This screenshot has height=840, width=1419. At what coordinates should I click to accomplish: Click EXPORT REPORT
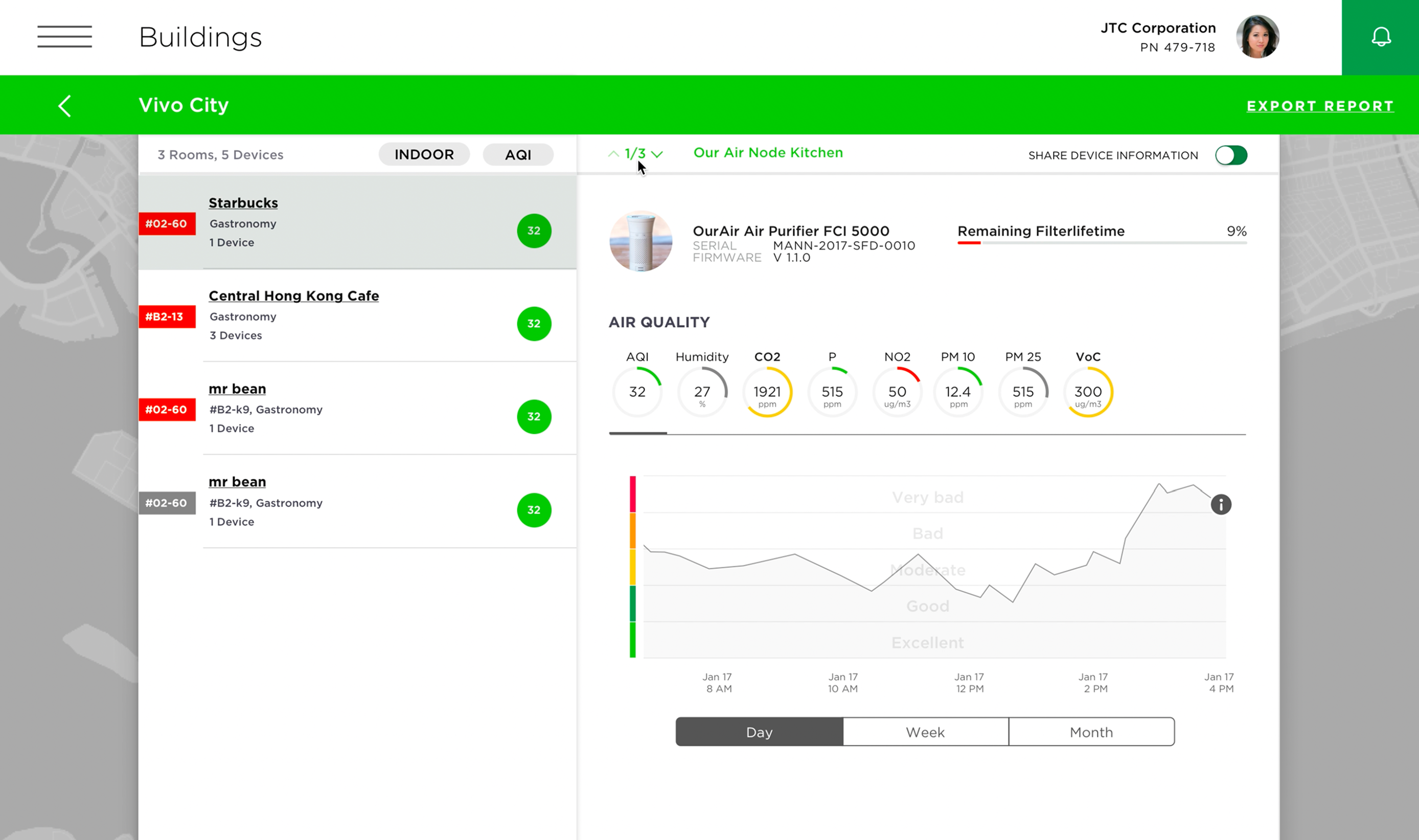tap(1319, 106)
